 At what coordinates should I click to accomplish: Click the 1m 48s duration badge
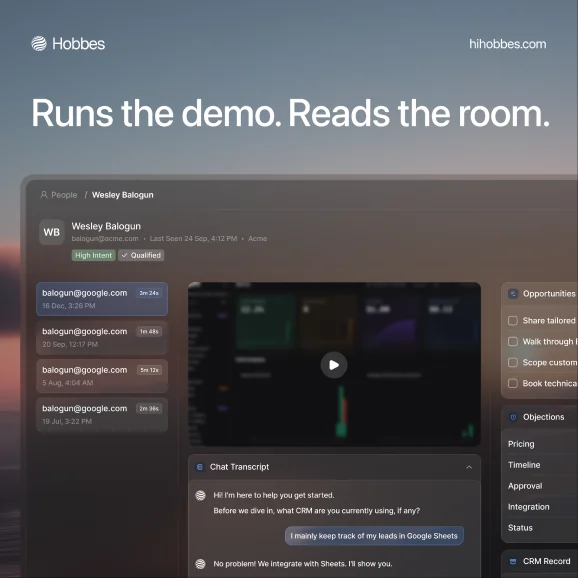point(149,331)
